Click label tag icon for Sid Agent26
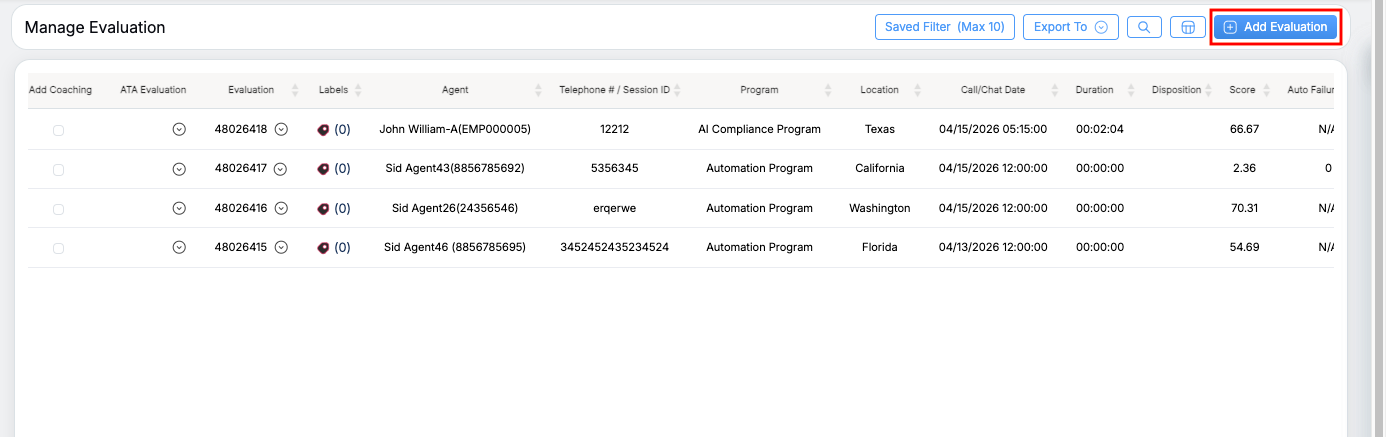The image size is (1386, 437). [x=323, y=208]
